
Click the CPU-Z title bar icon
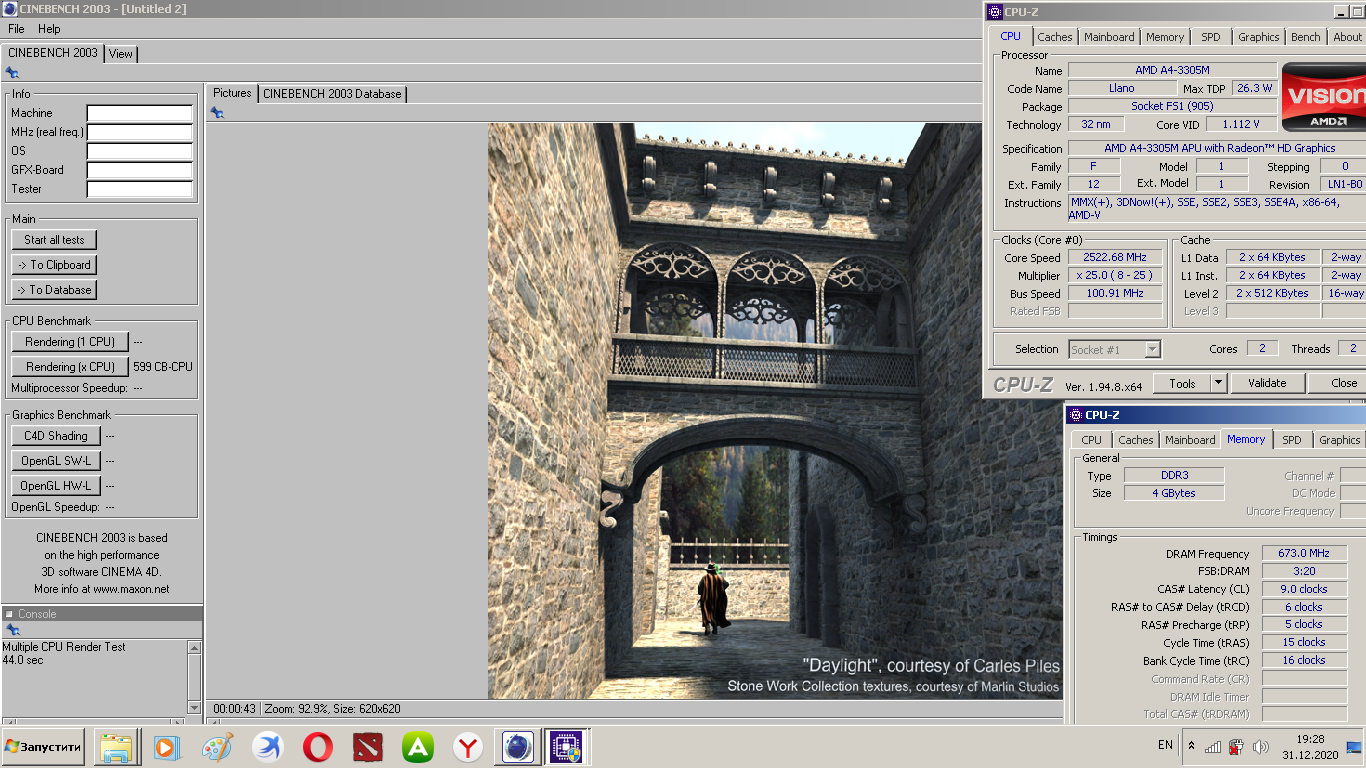[x=994, y=12]
